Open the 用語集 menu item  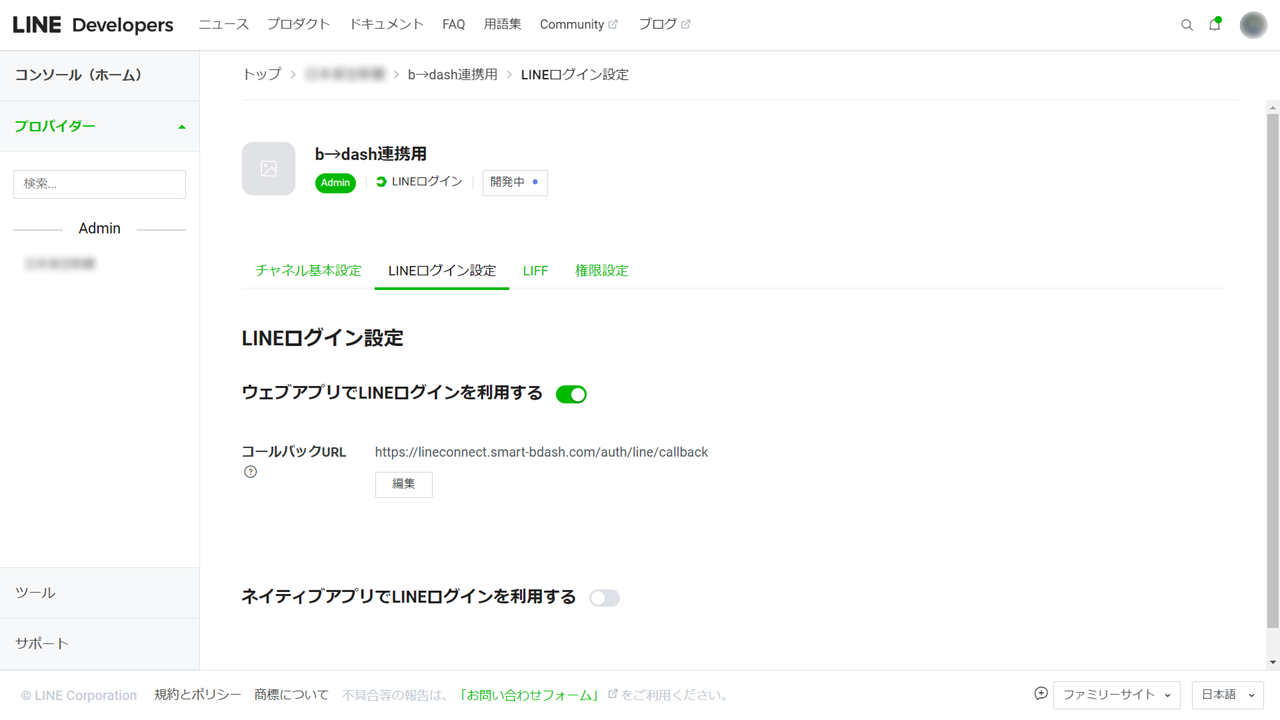tap(502, 24)
